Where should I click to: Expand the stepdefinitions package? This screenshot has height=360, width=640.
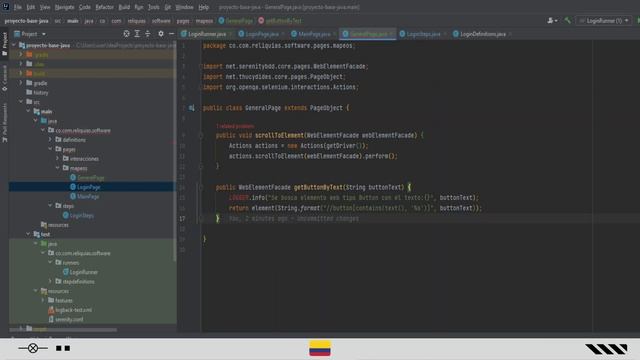pyautogui.click(x=50, y=281)
